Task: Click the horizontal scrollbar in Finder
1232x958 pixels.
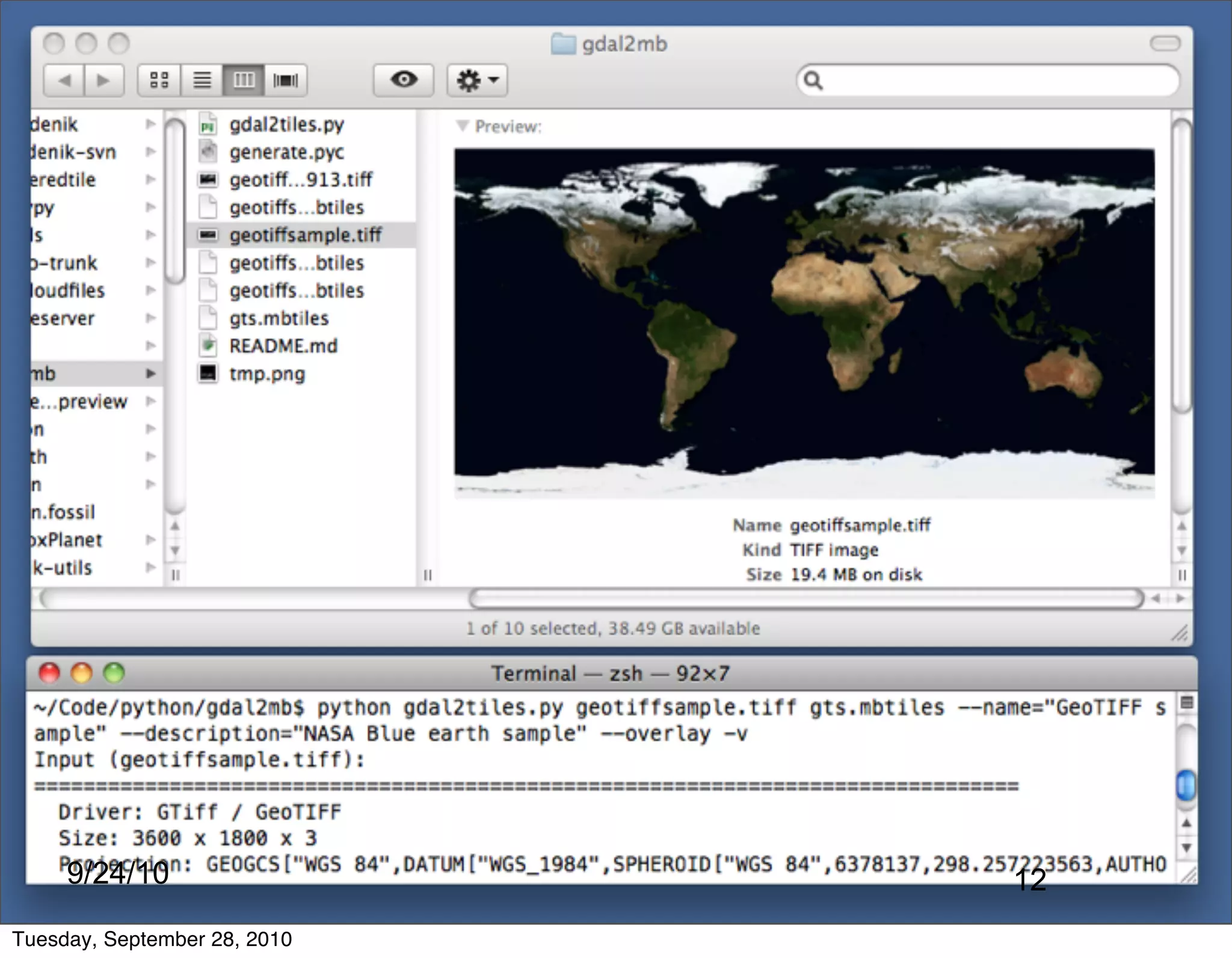Action: point(806,598)
